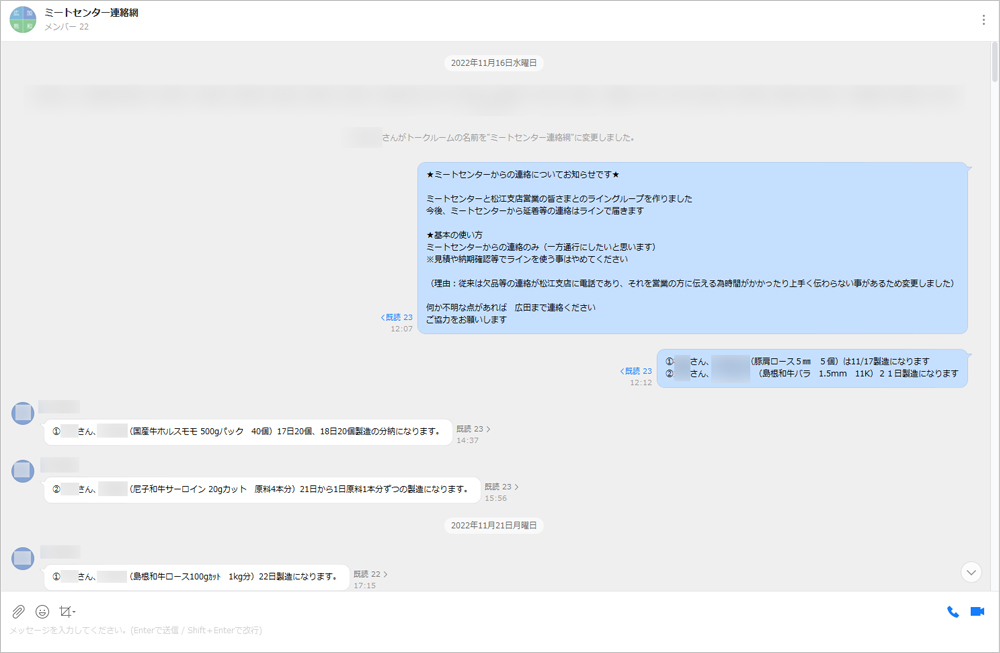Viewport: 1000px width, 653px height.
Task: Click the 2022年11月16日水曜日 date label
Action: pos(494,63)
